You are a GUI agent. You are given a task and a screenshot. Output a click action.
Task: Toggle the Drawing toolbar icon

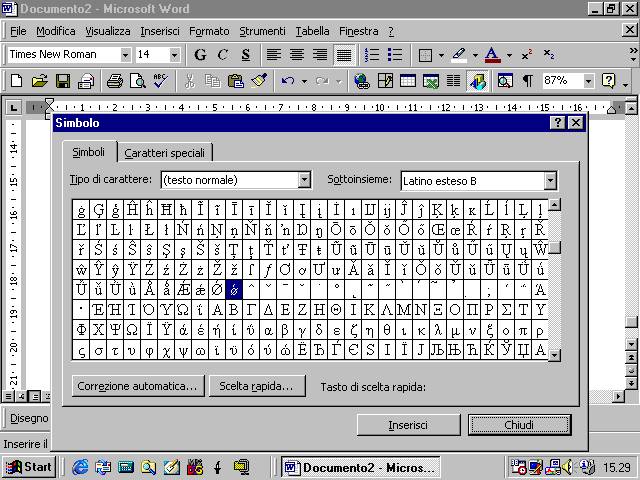[x=477, y=81]
